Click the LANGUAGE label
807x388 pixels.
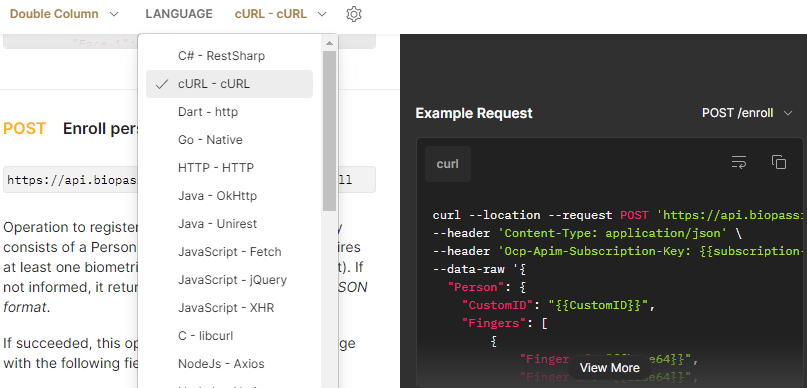click(x=179, y=14)
